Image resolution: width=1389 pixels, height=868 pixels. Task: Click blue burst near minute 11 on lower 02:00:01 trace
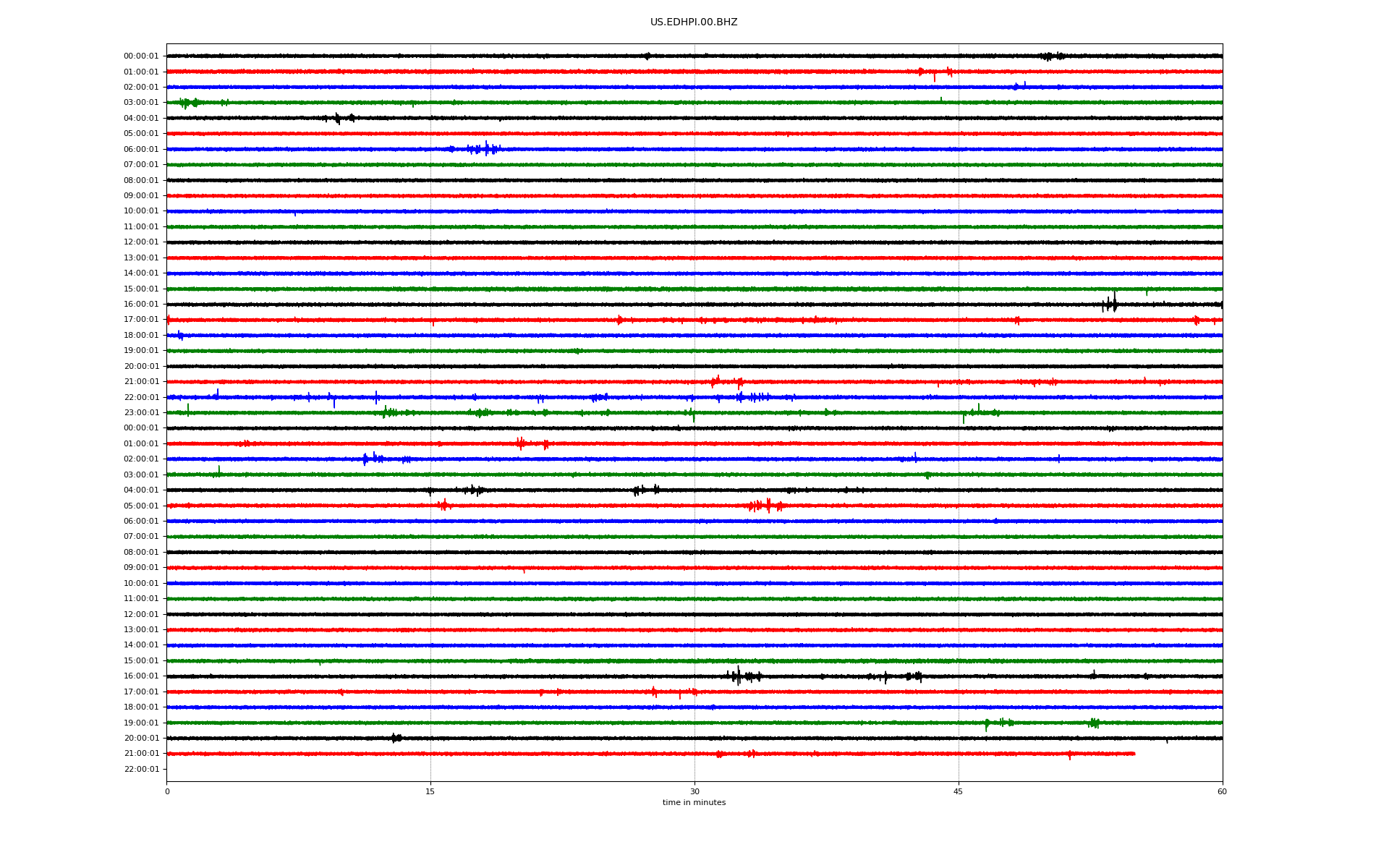(366, 459)
